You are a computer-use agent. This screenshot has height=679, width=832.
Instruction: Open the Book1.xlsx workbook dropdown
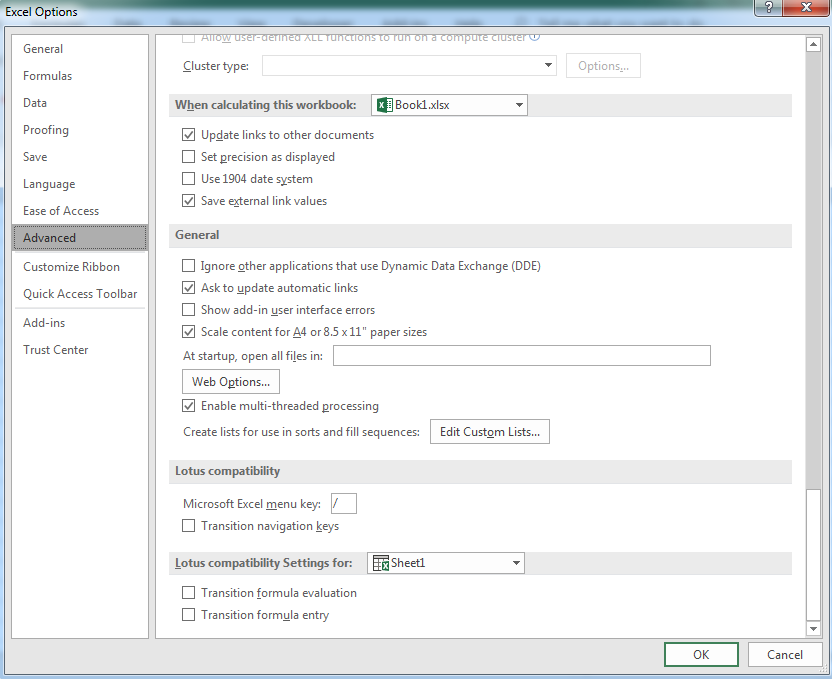click(519, 105)
